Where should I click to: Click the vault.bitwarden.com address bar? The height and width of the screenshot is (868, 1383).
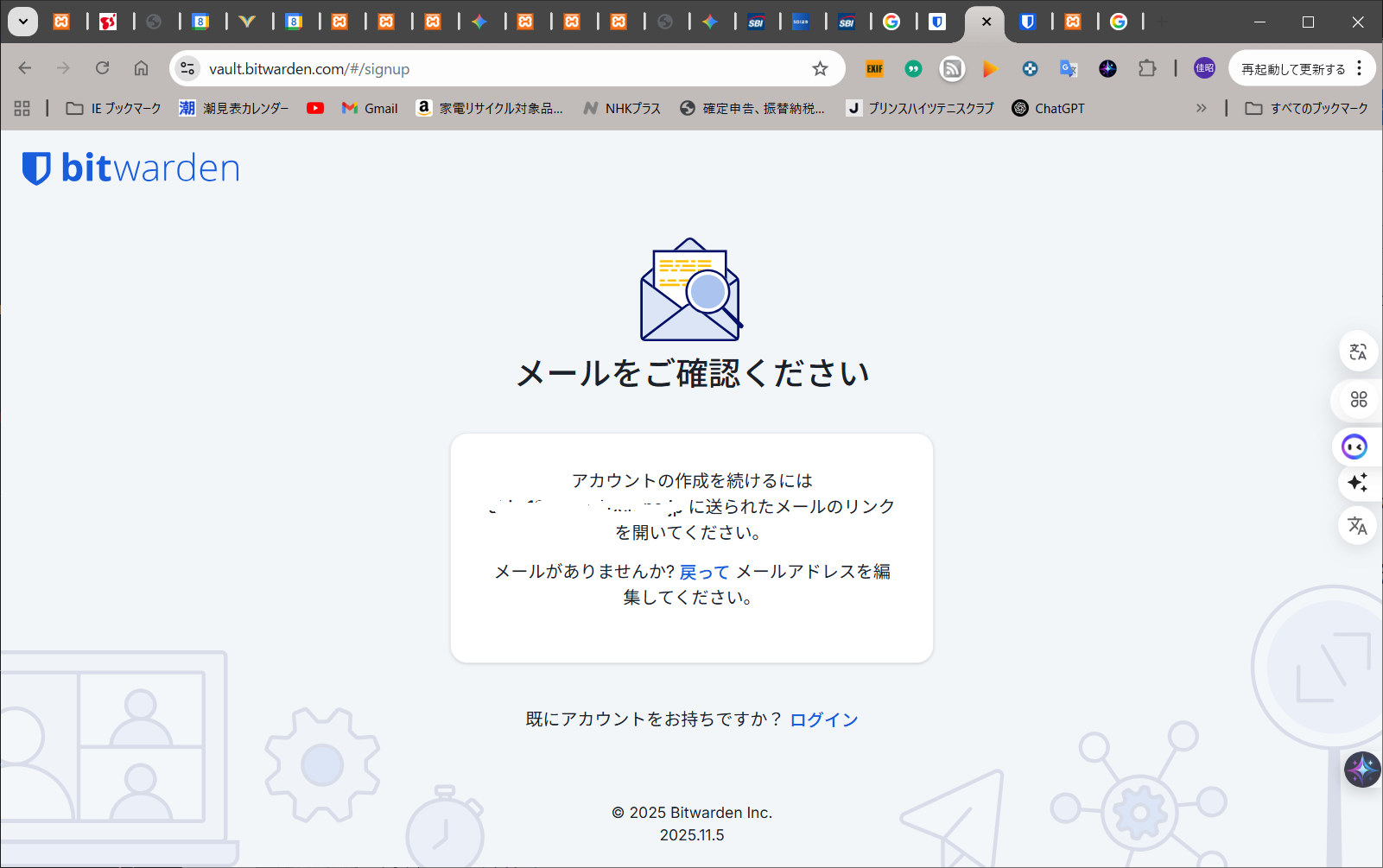pos(501,68)
